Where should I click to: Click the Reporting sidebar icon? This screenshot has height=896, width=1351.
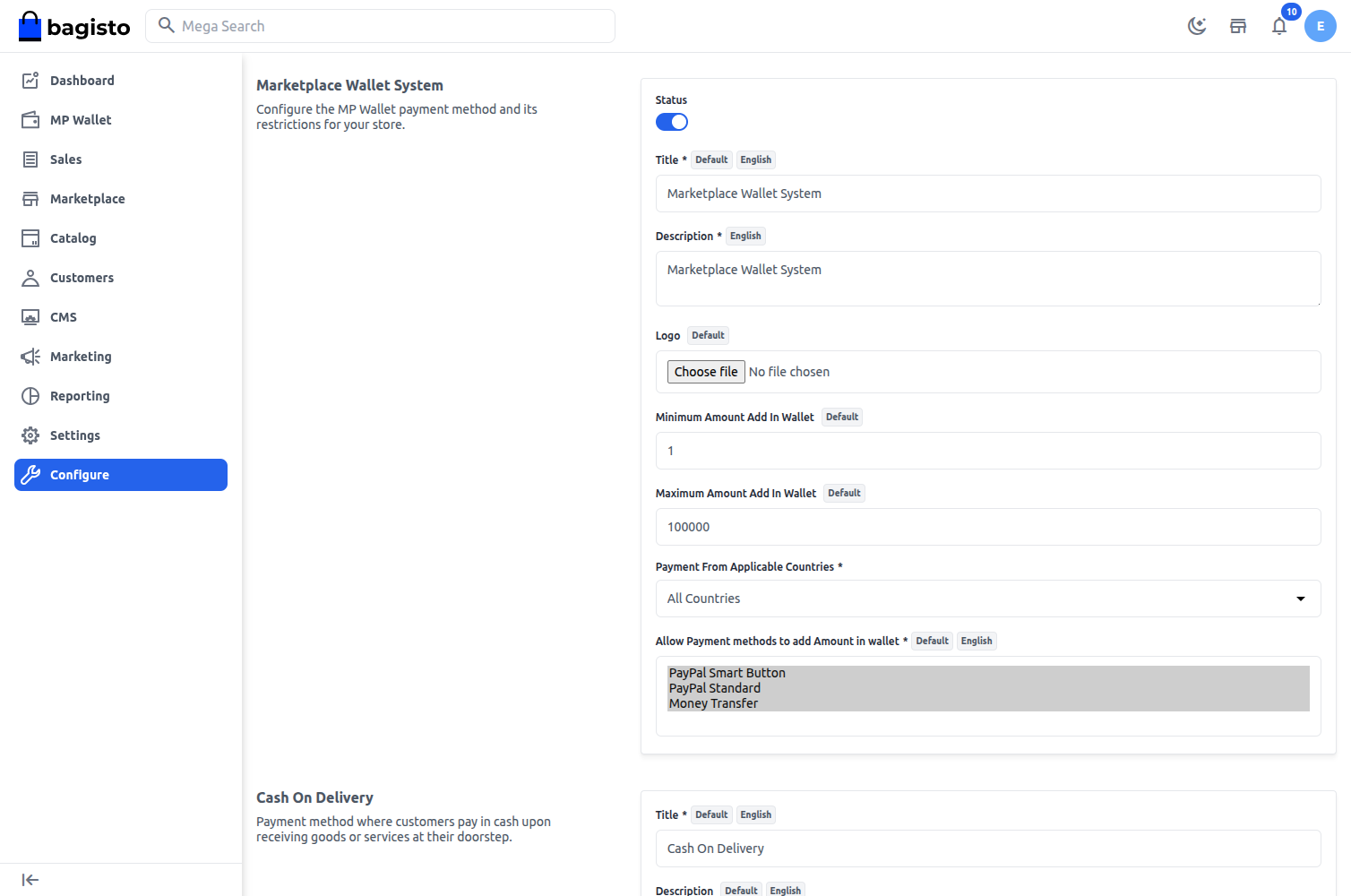(x=30, y=395)
